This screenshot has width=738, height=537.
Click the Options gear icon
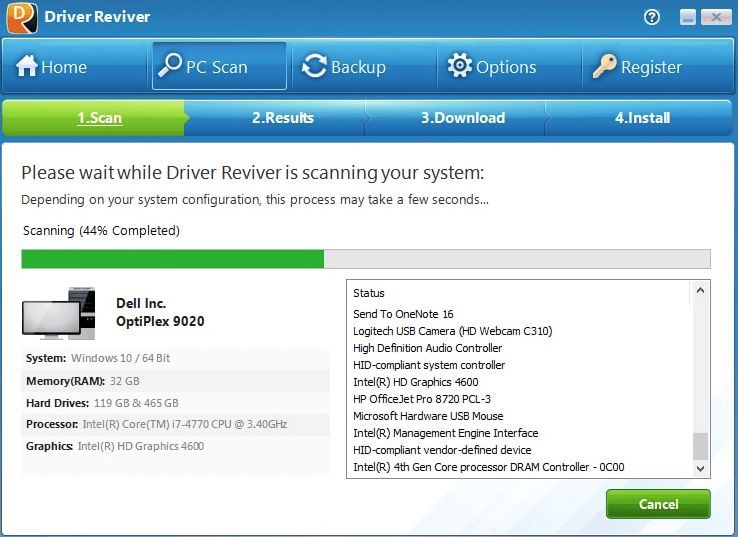pos(460,65)
